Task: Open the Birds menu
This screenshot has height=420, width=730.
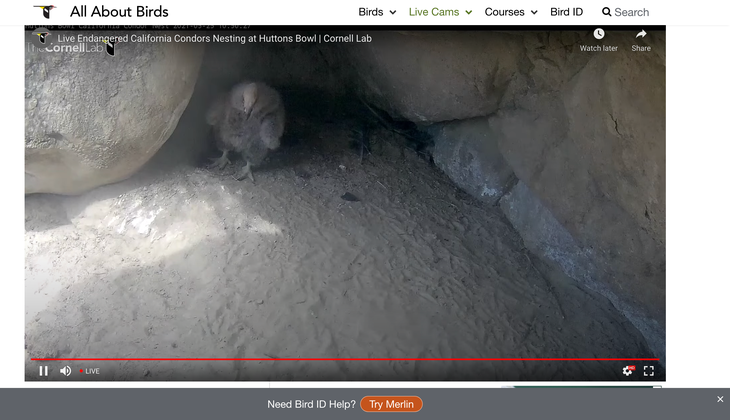Action: 371,12
